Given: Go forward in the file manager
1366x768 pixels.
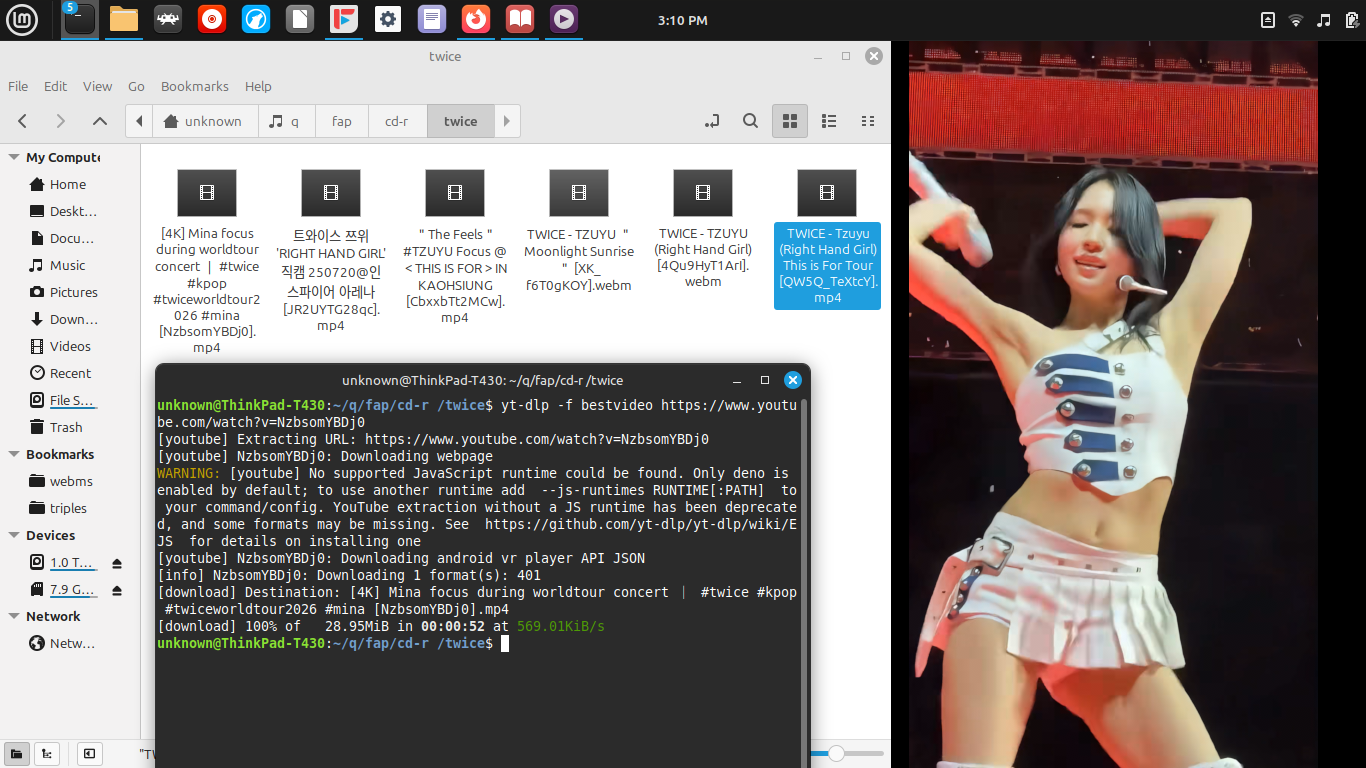Looking at the screenshot, I should (x=60, y=121).
